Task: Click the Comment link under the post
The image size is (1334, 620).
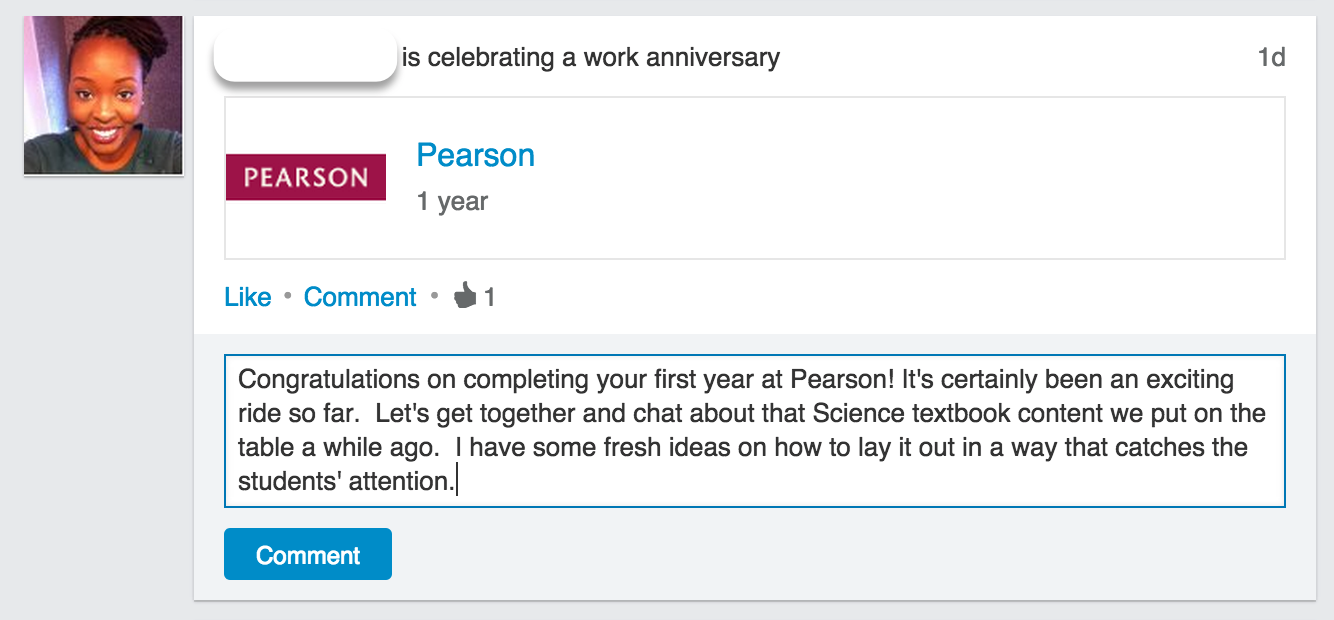Action: [x=360, y=297]
